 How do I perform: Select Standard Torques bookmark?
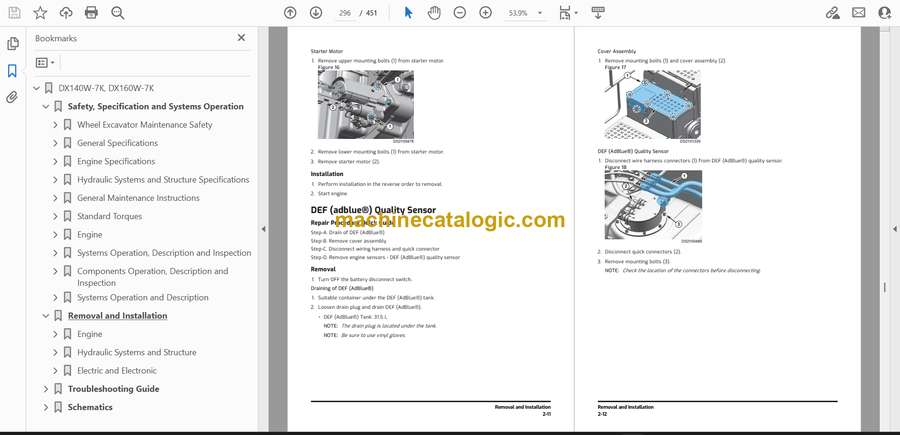109,216
